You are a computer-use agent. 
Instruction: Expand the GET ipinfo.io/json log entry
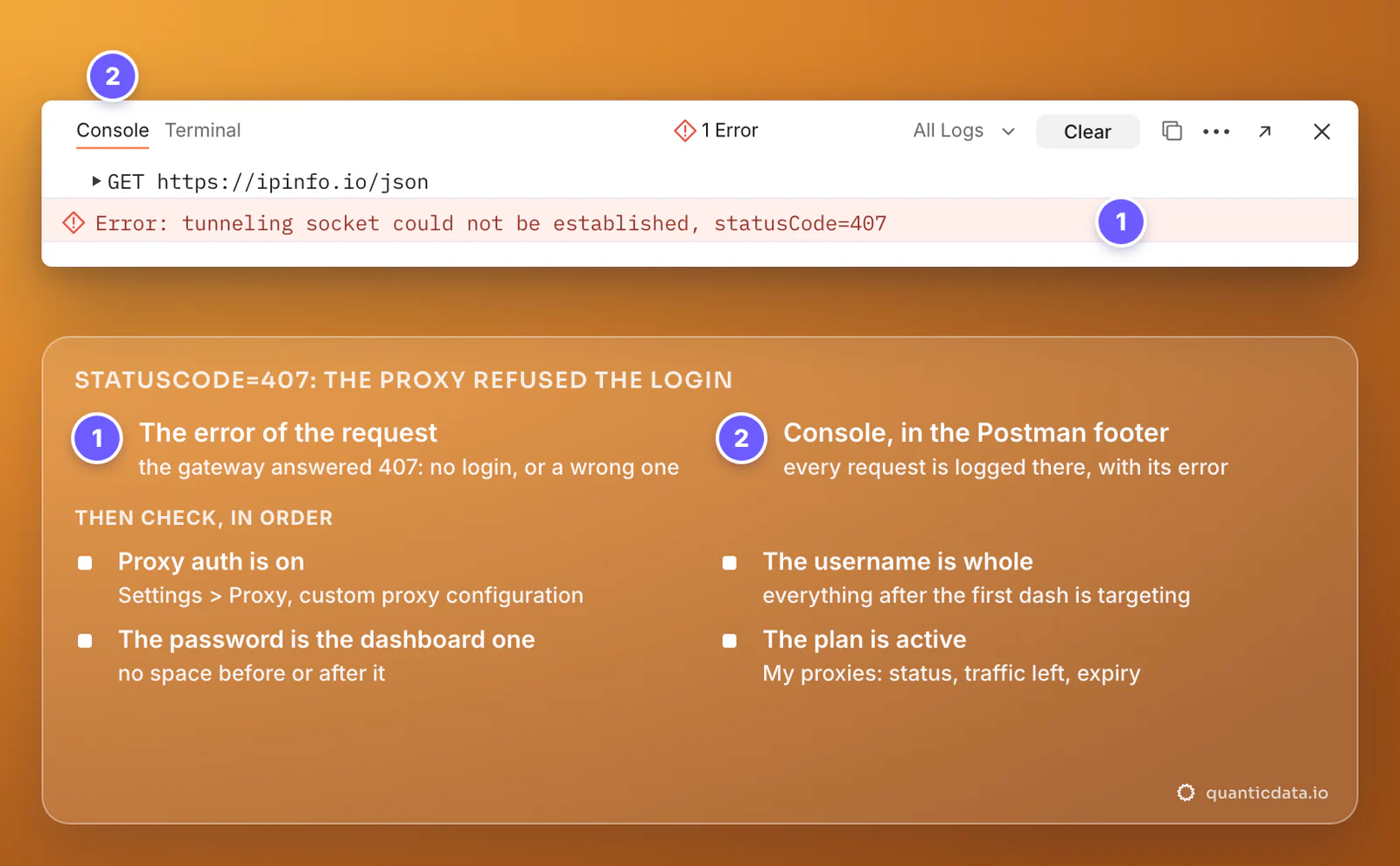pyautogui.click(x=96, y=181)
